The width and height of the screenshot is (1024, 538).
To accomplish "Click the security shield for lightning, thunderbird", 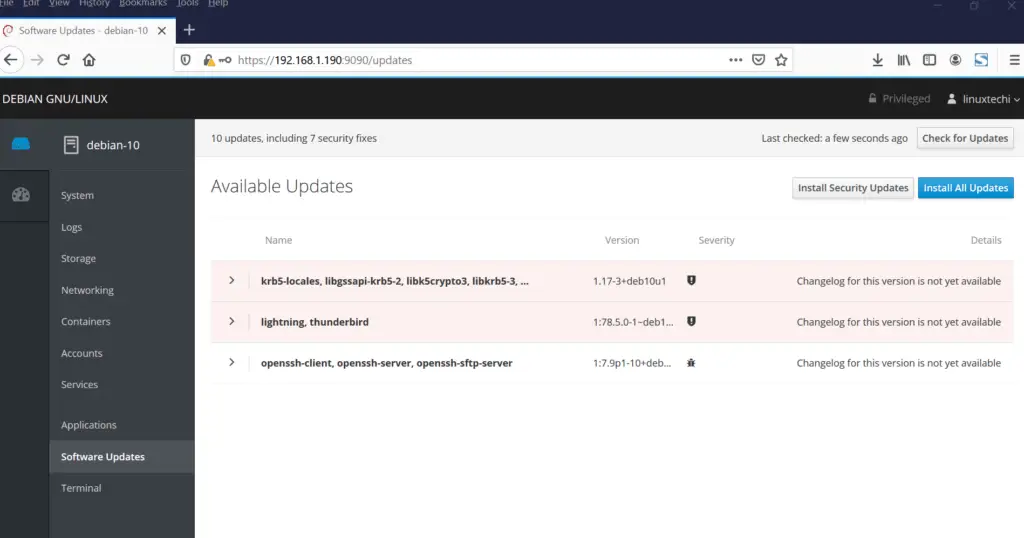I will pyautogui.click(x=691, y=321).
